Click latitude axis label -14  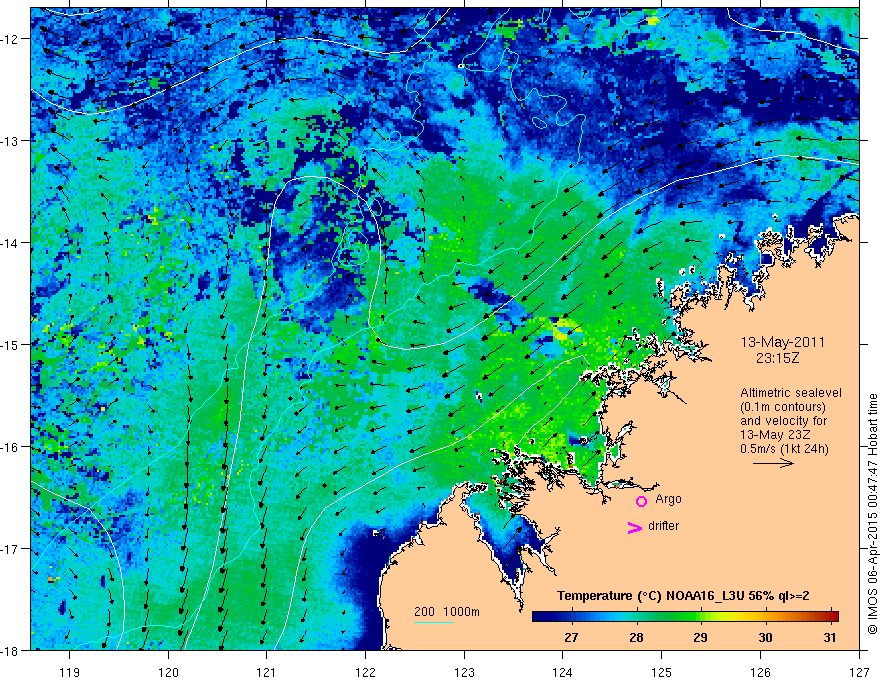click(9, 243)
